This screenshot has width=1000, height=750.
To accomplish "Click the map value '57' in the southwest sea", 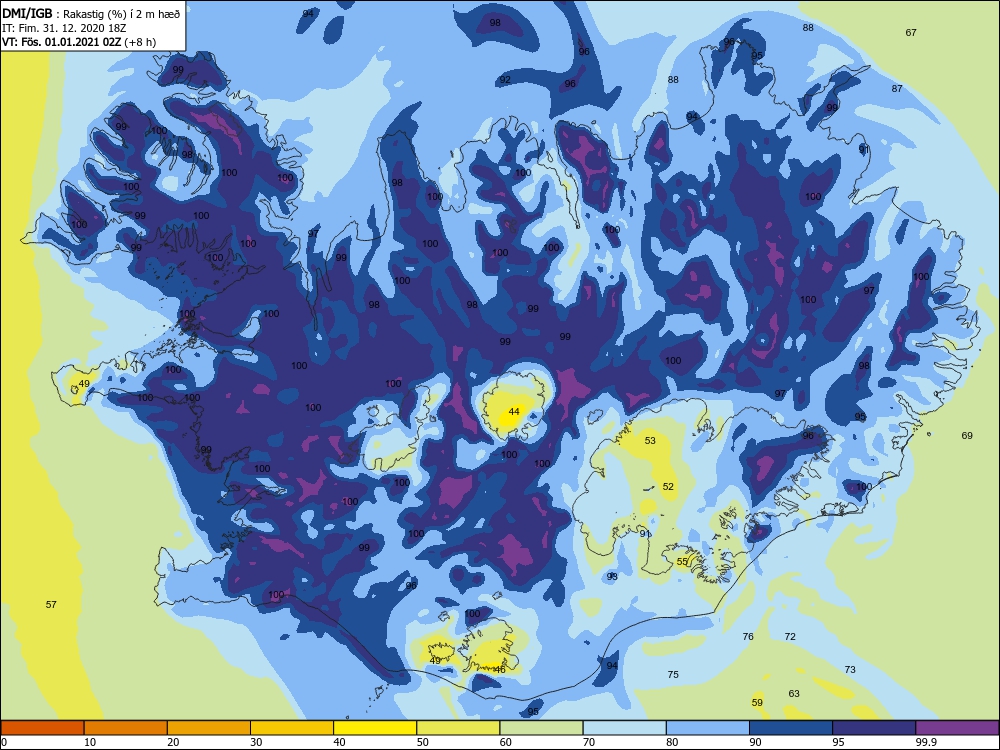I will click(x=51, y=604).
